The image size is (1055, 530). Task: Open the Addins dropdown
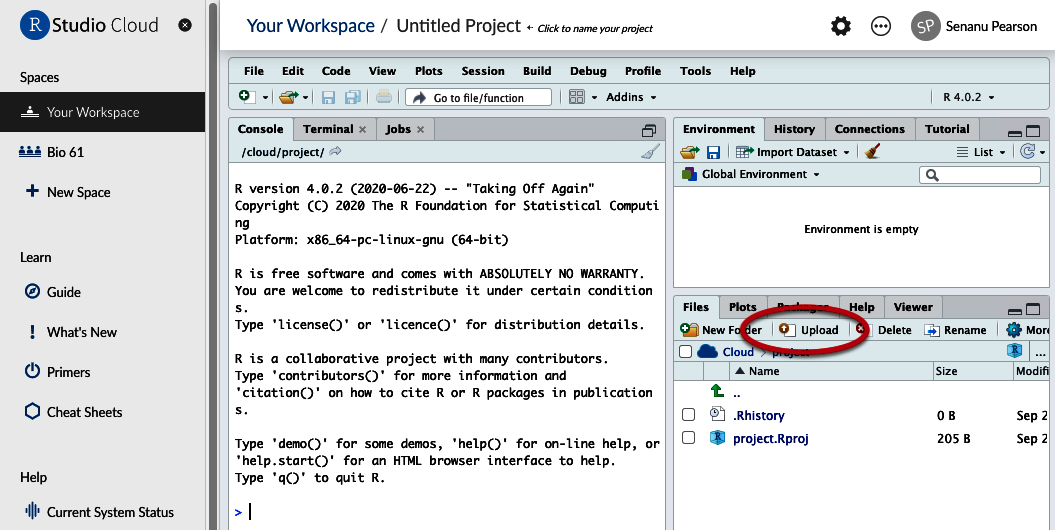pos(630,98)
